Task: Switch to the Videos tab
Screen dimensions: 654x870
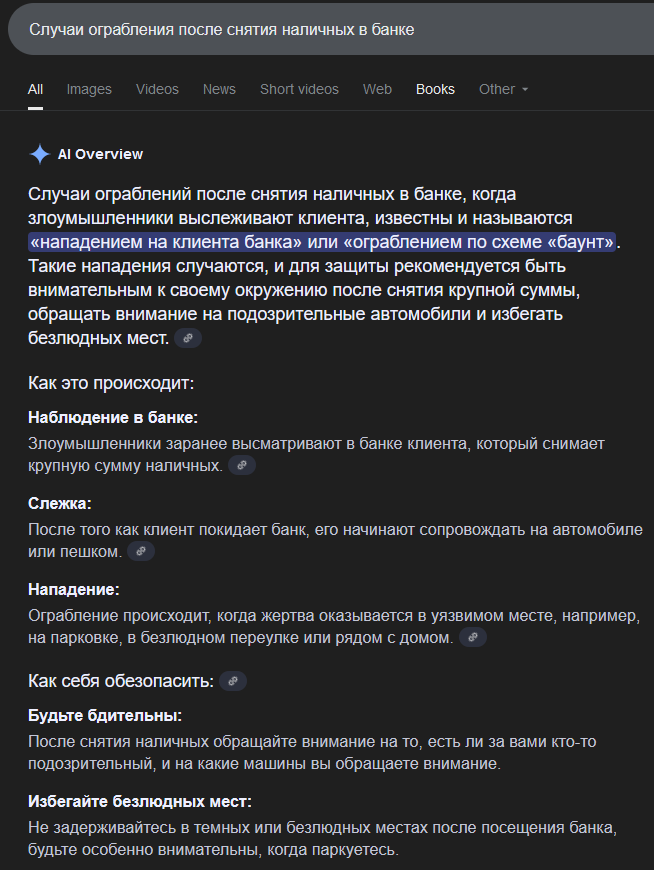Action: [x=158, y=89]
